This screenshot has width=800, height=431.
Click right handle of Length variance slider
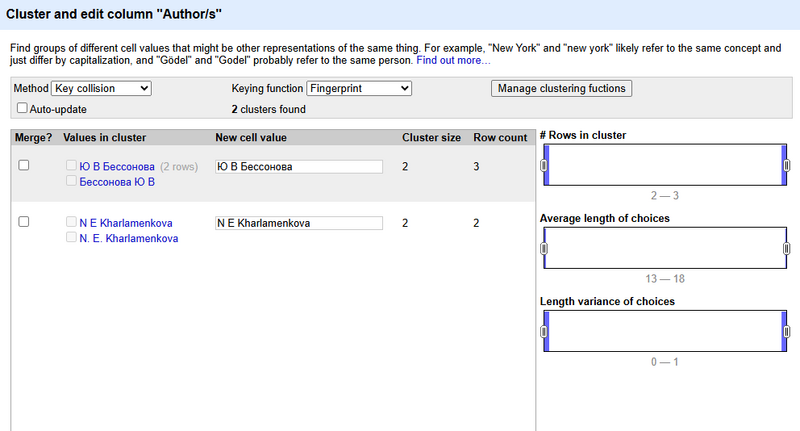click(787, 331)
